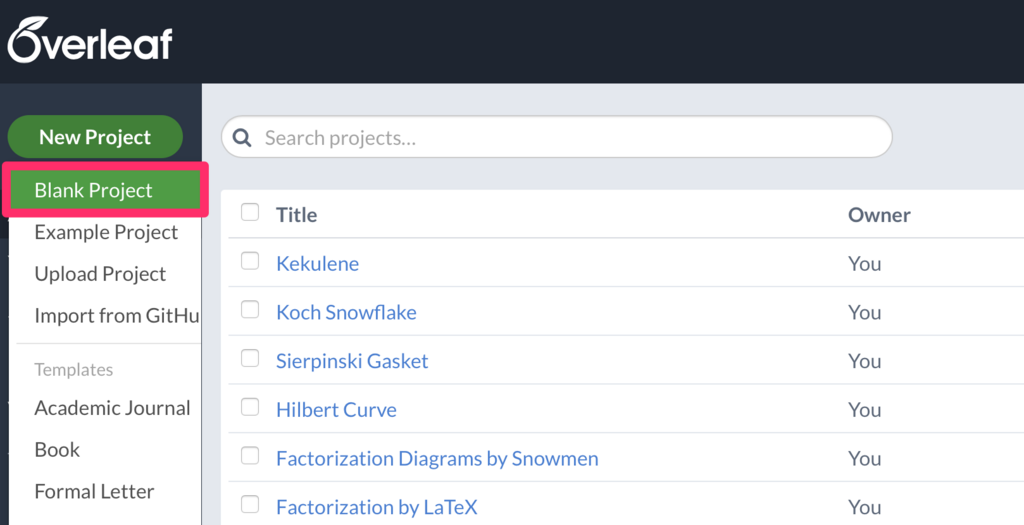
Task: Tick the Sierpinski Gasket checkbox
Action: 250,359
